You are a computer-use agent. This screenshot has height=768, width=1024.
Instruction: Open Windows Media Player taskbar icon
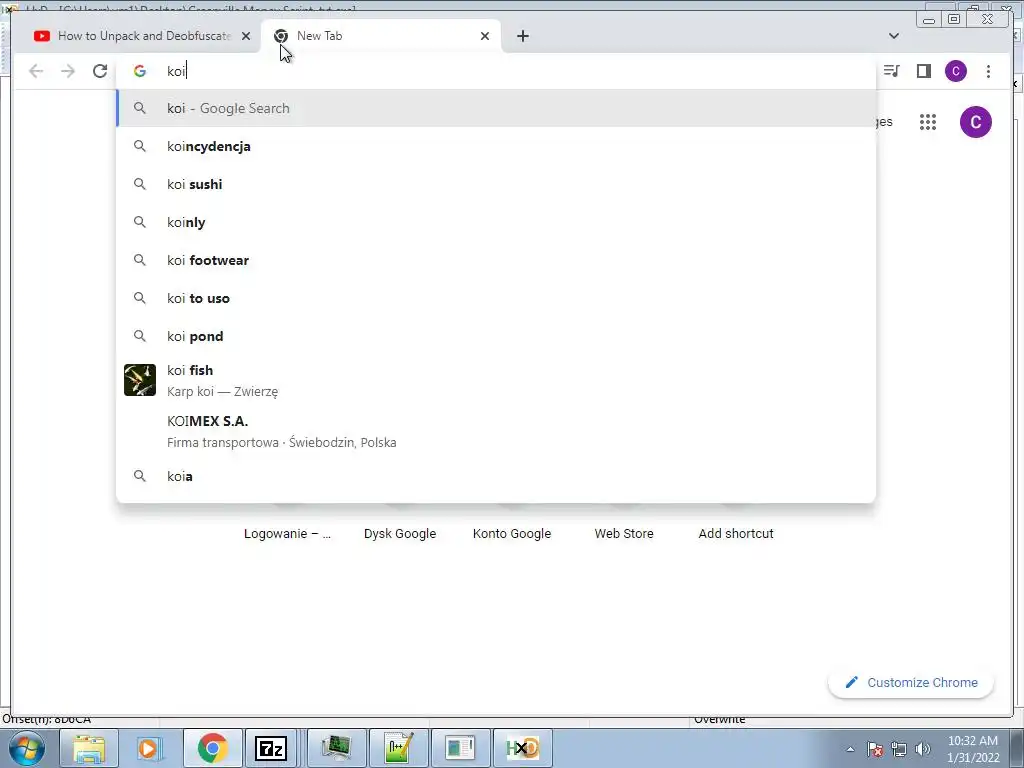click(x=149, y=748)
